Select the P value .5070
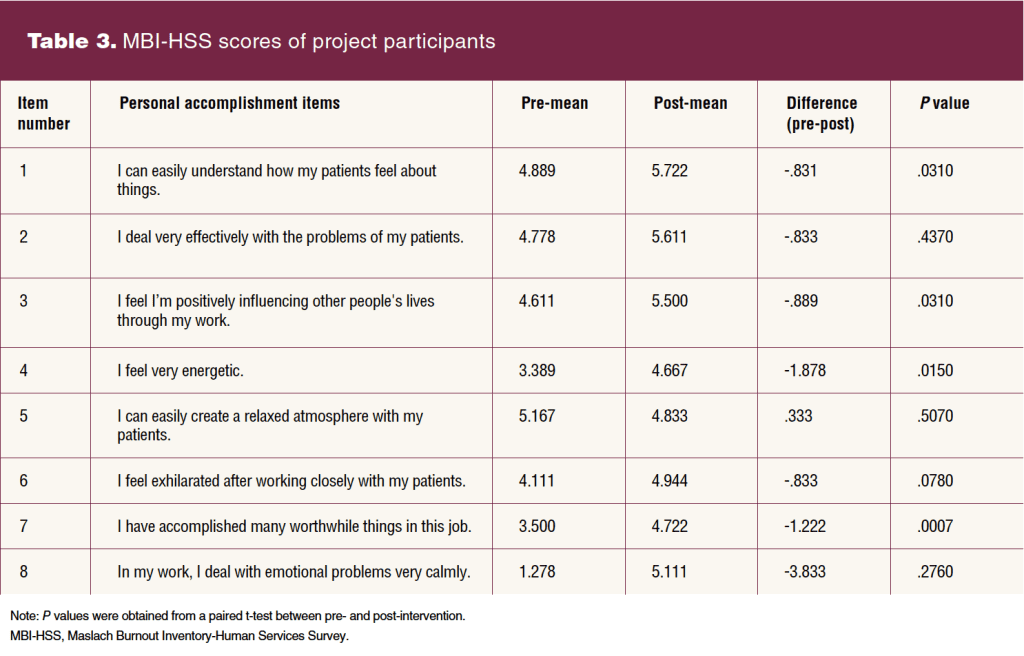 [935, 417]
